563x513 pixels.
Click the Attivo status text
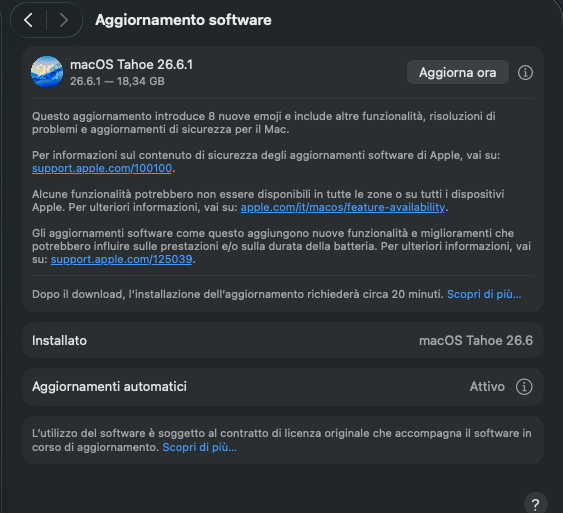click(487, 387)
